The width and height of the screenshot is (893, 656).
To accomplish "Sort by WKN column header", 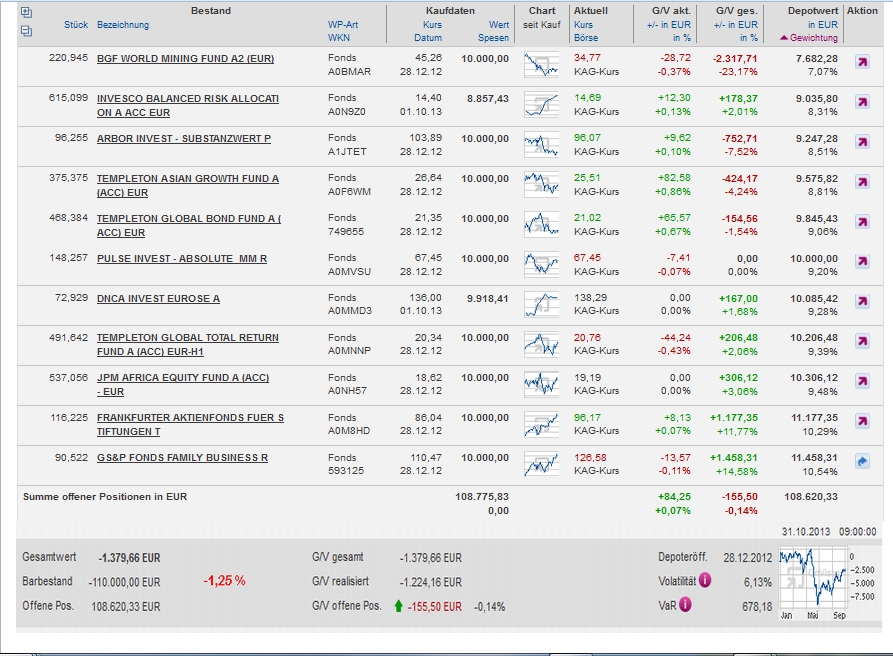I will pyautogui.click(x=338, y=38).
